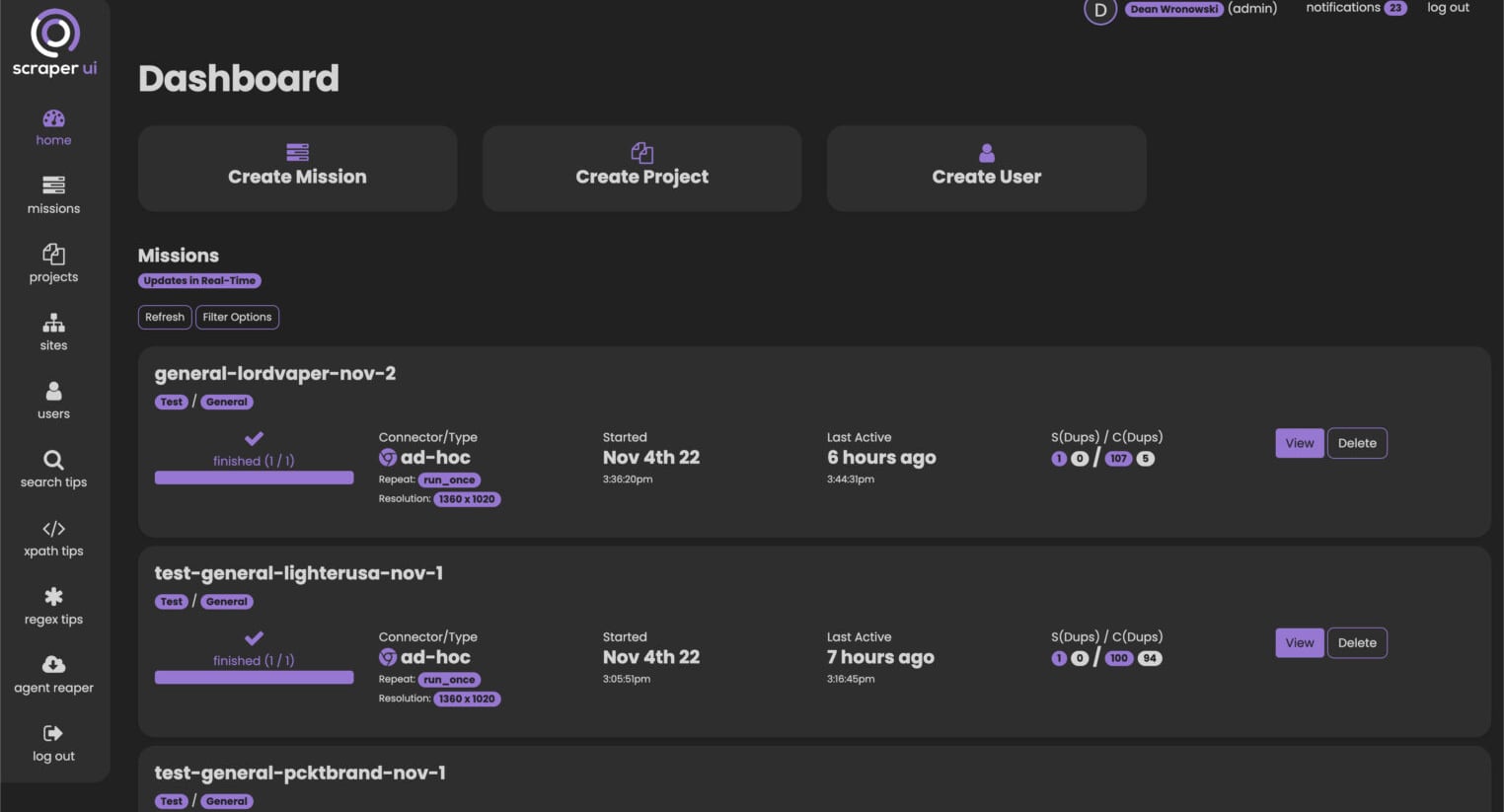Click log out in top bar
The width and height of the screenshot is (1504, 812).
click(x=1448, y=8)
